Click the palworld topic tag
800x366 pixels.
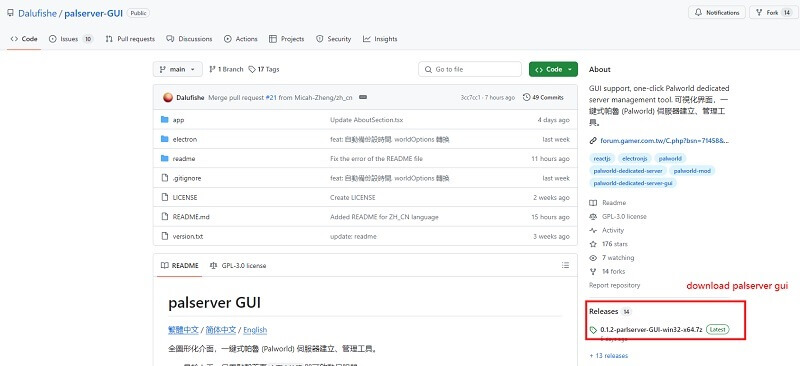click(669, 159)
